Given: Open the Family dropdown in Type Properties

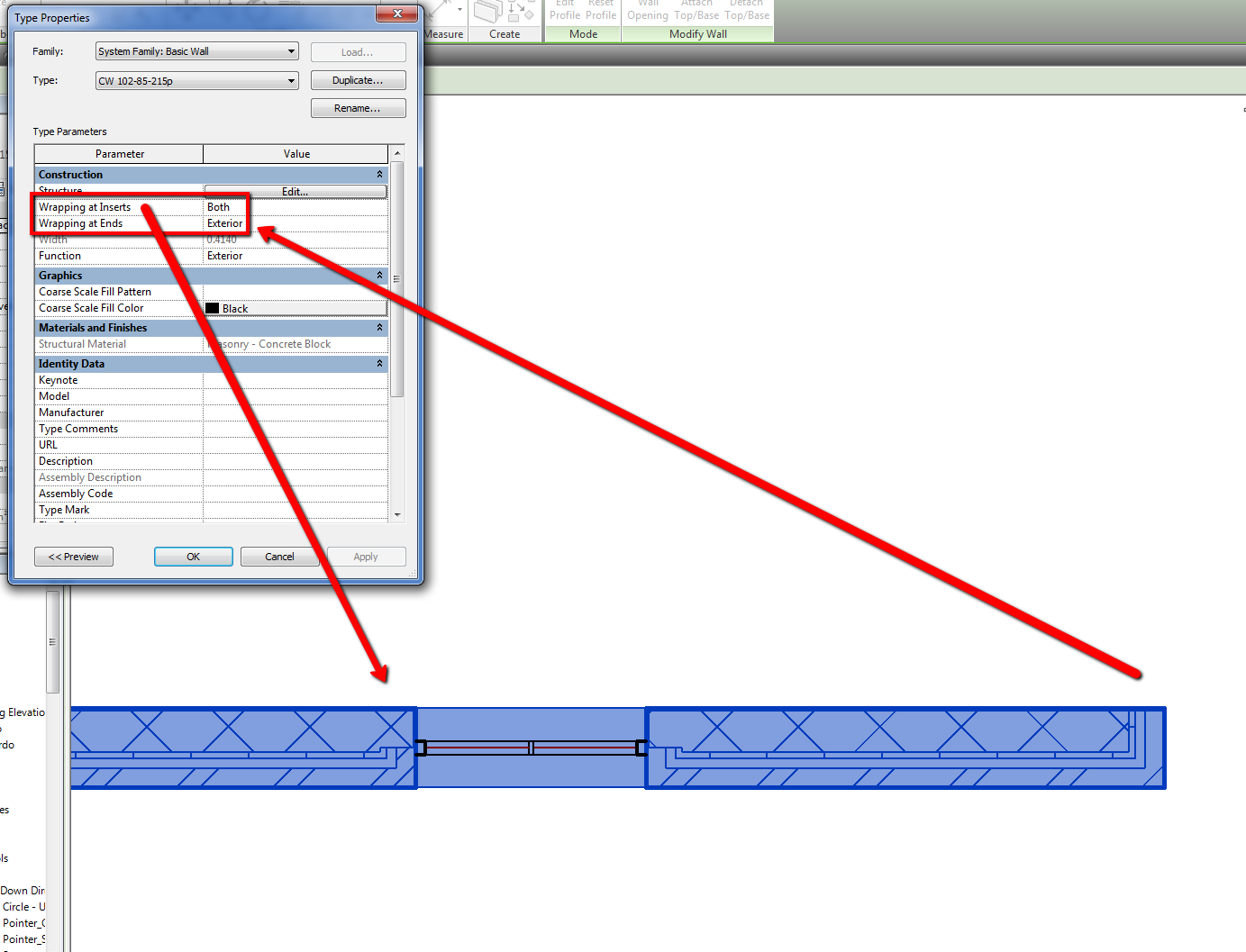Looking at the screenshot, I should [196, 51].
